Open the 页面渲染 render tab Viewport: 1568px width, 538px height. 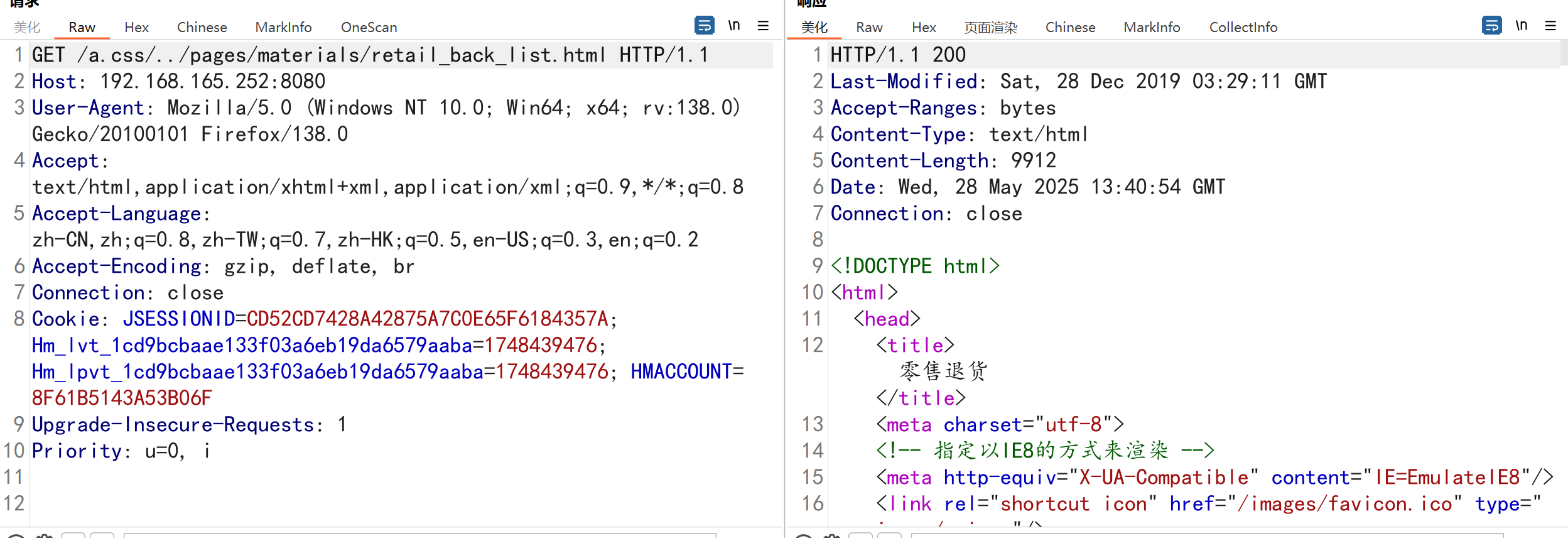(990, 27)
